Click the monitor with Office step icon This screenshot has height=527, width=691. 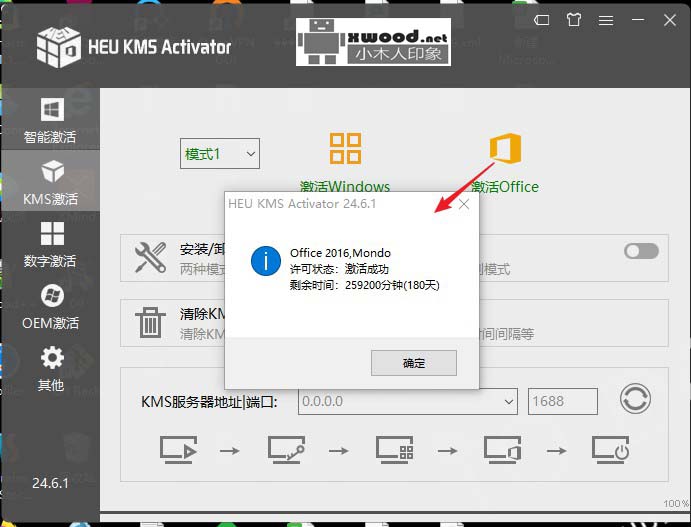tap(502, 450)
